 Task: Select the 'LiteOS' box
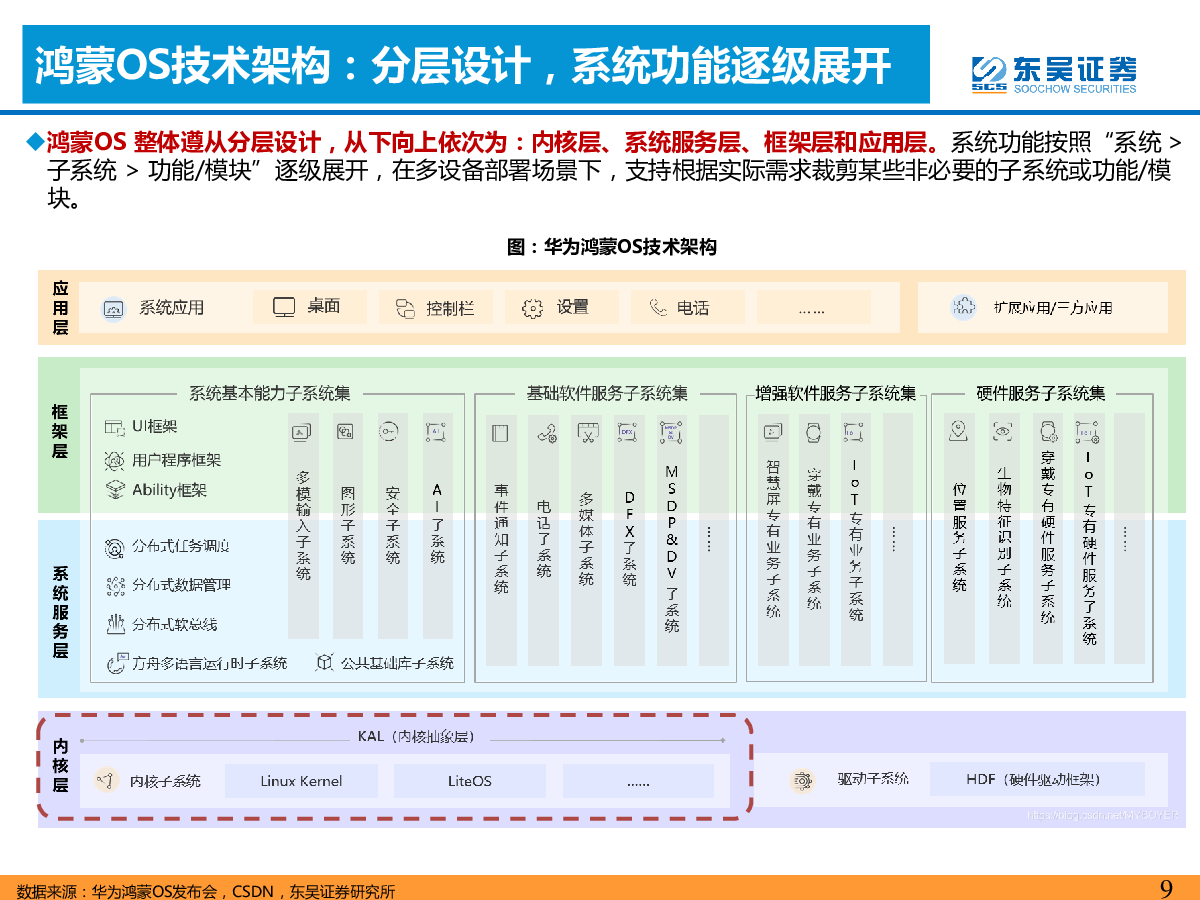[x=470, y=781]
